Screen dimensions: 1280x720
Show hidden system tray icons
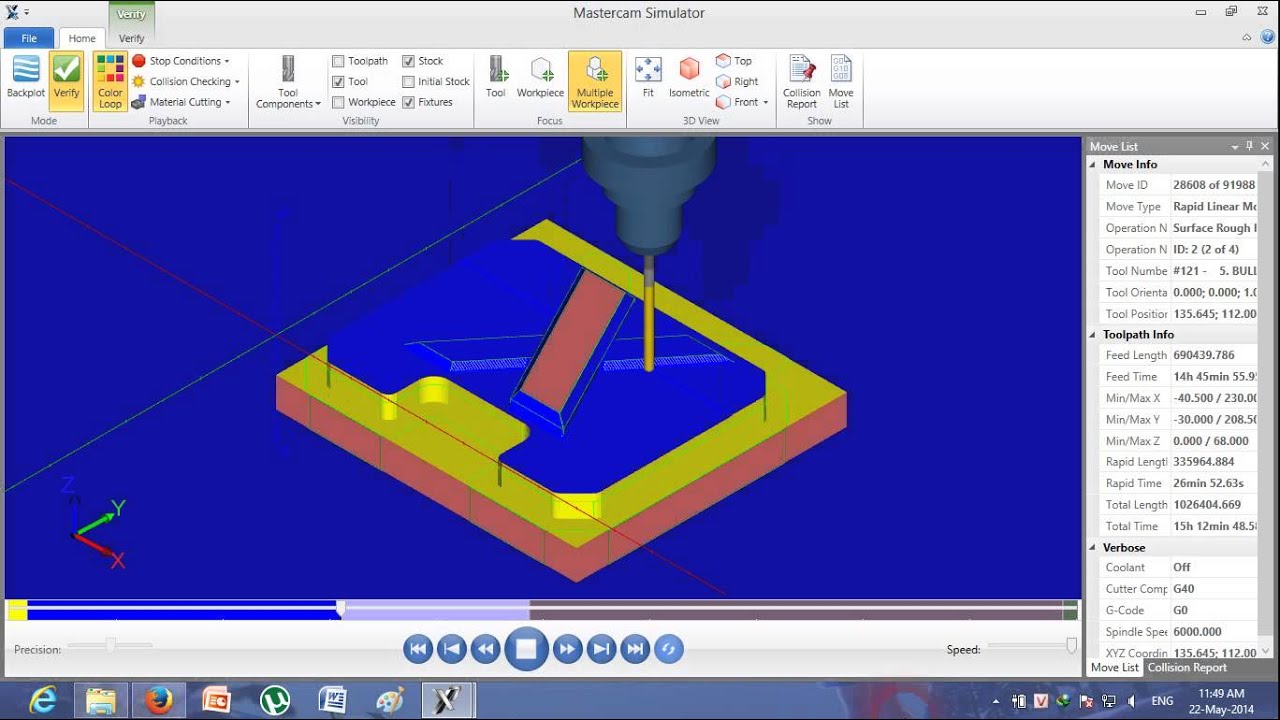point(996,702)
